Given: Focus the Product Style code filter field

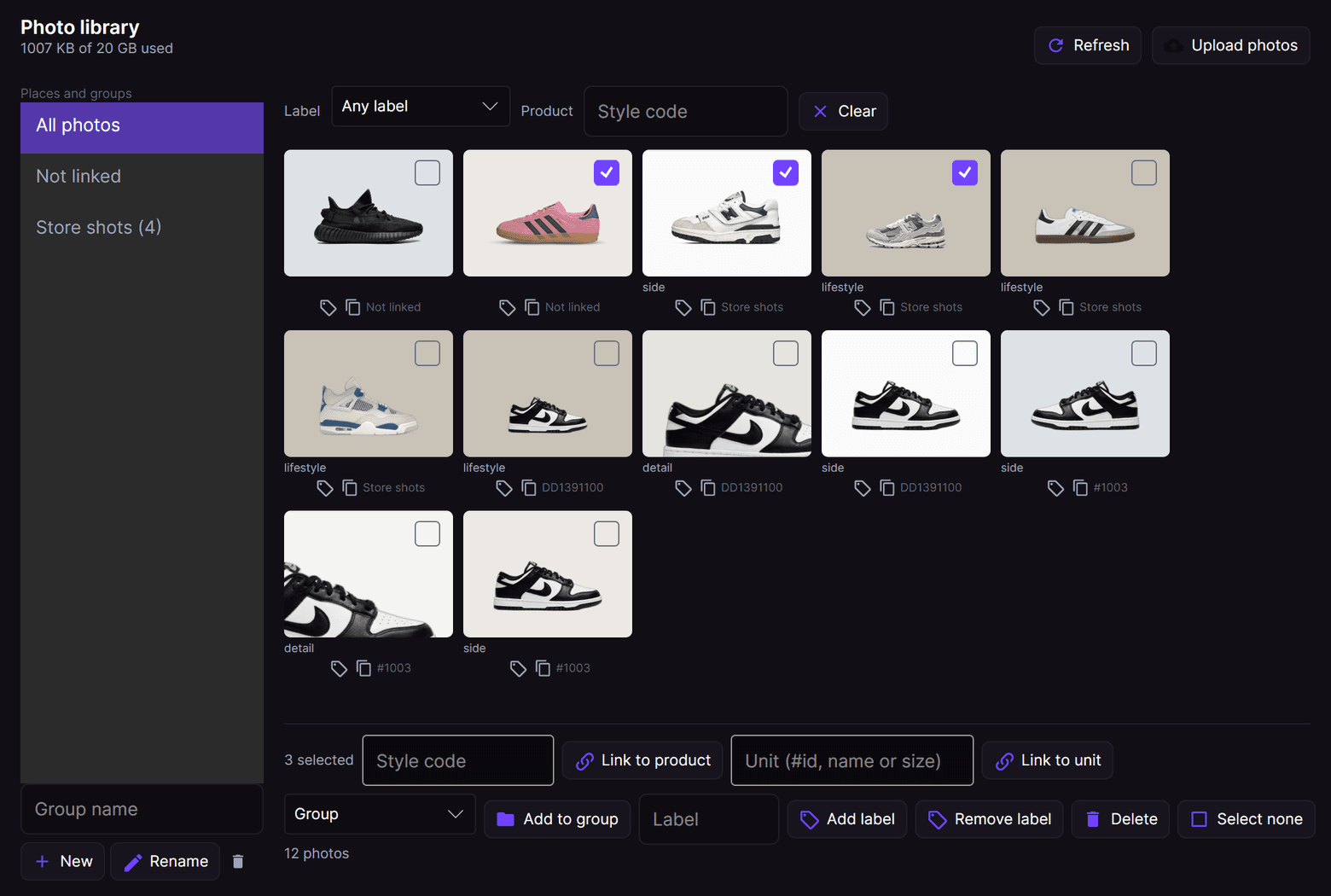Looking at the screenshot, I should [686, 112].
